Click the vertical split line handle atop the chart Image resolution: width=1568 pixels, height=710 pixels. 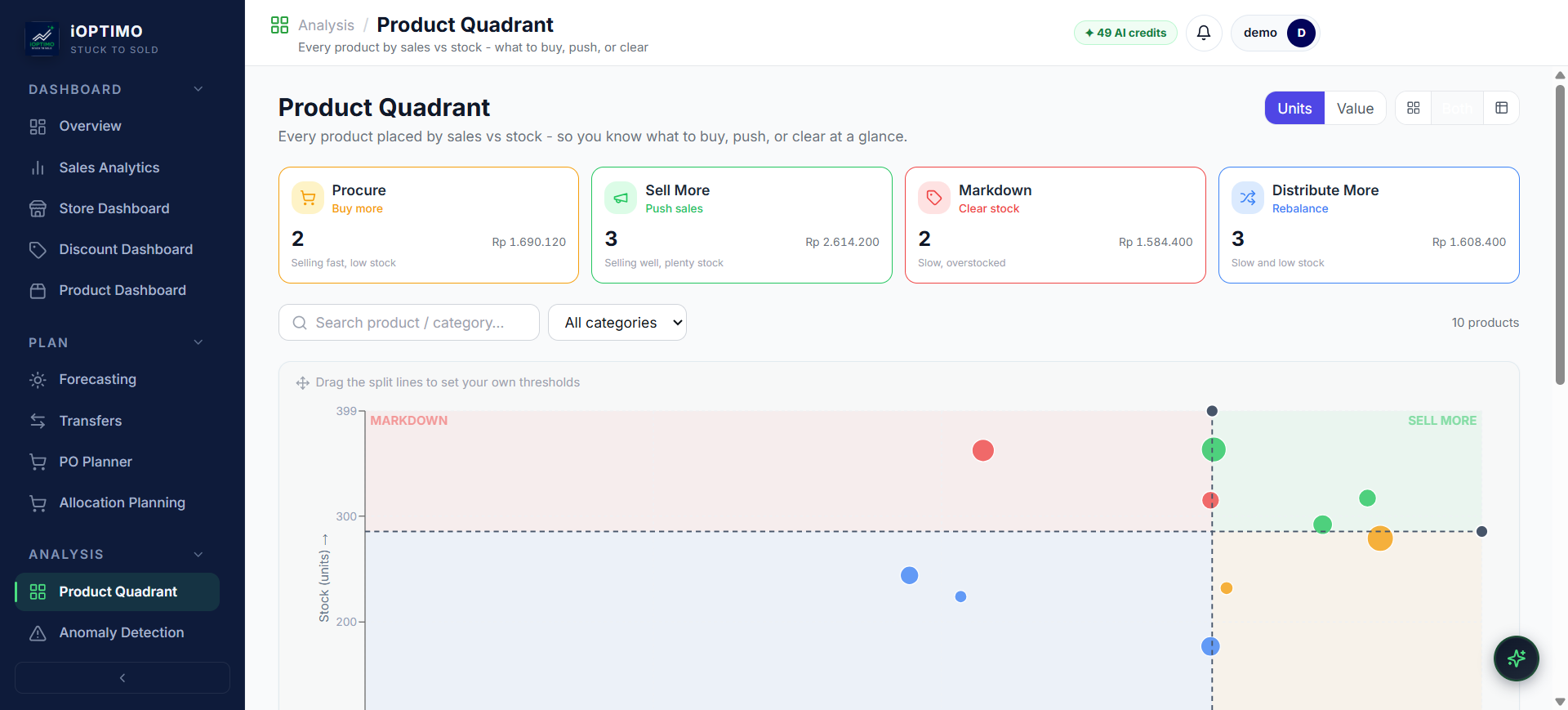tap(1212, 411)
